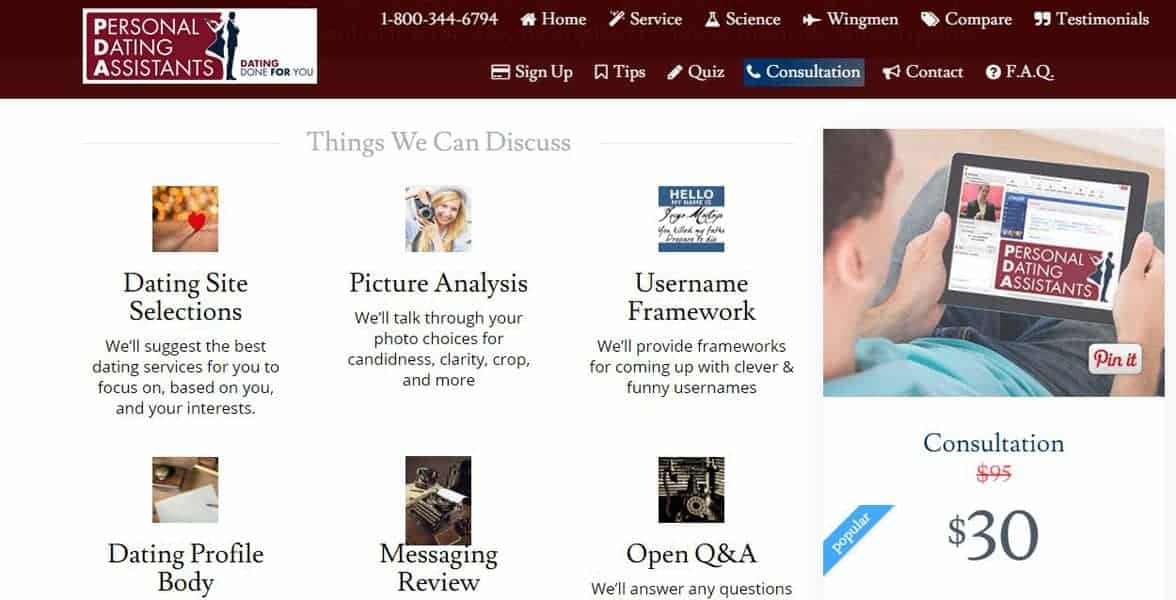This screenshot has height=600, width=1176.
Task: Click the Sign Up card icon
Action: [x=499, y=71]
